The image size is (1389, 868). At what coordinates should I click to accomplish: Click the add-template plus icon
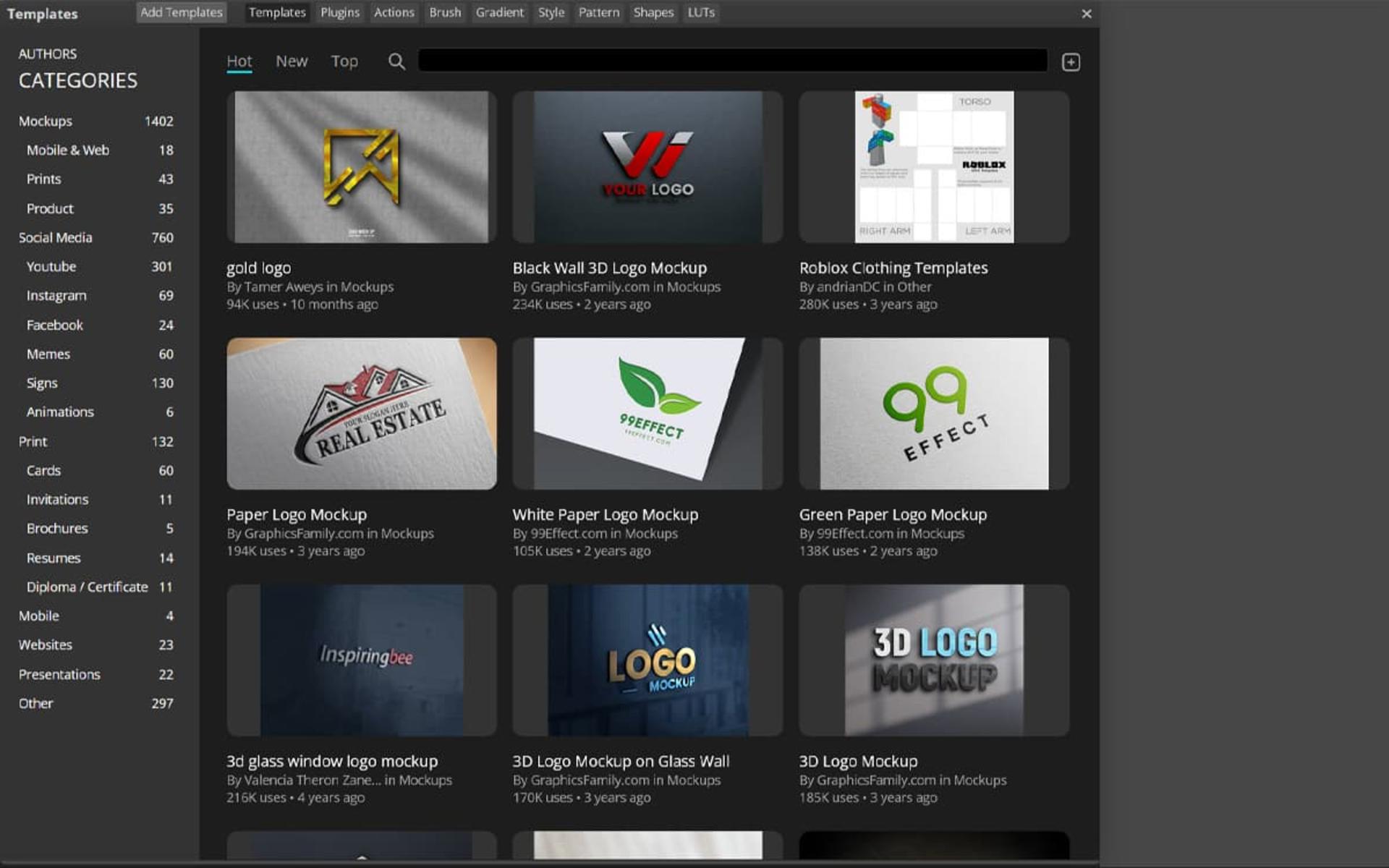click(x=1071, y=62)
